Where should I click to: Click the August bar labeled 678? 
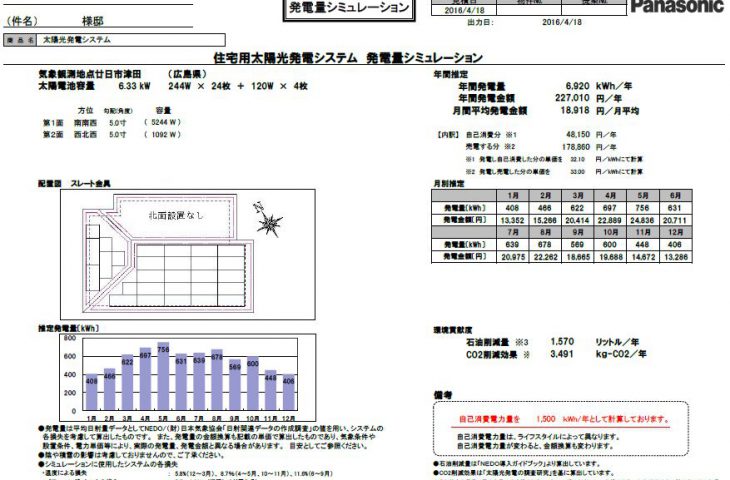[x=217, y=380]
